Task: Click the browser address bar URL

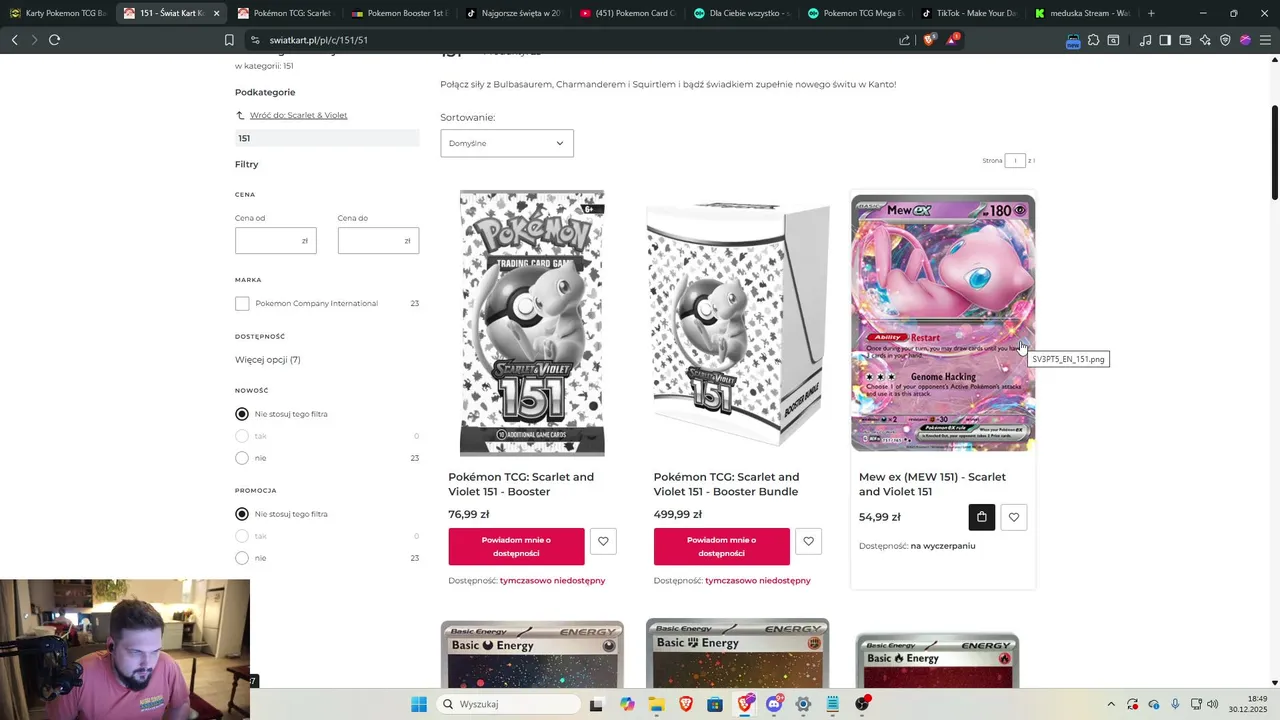Action: tap(318, 40)
